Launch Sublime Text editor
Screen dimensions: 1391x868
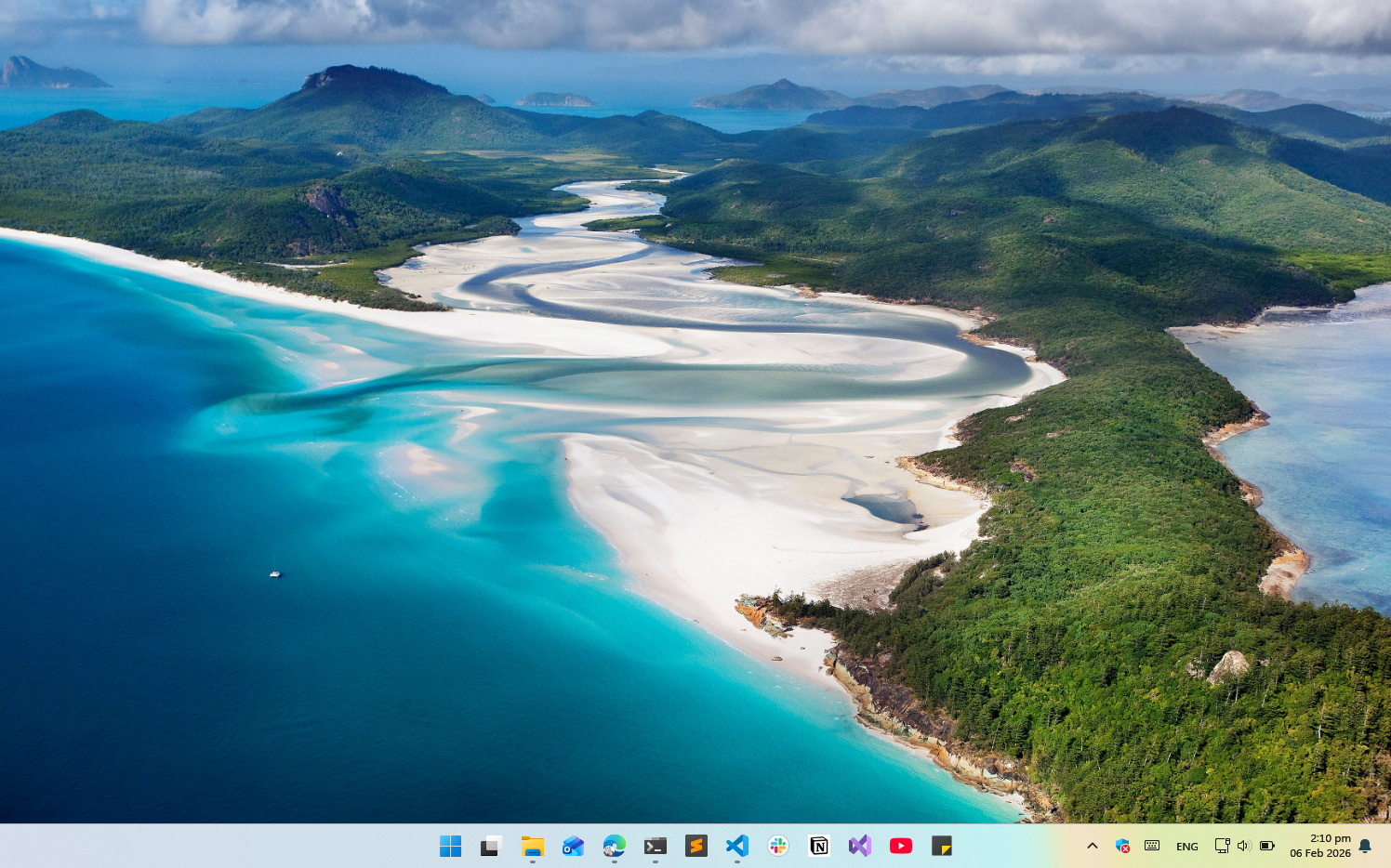coord(695,846)
